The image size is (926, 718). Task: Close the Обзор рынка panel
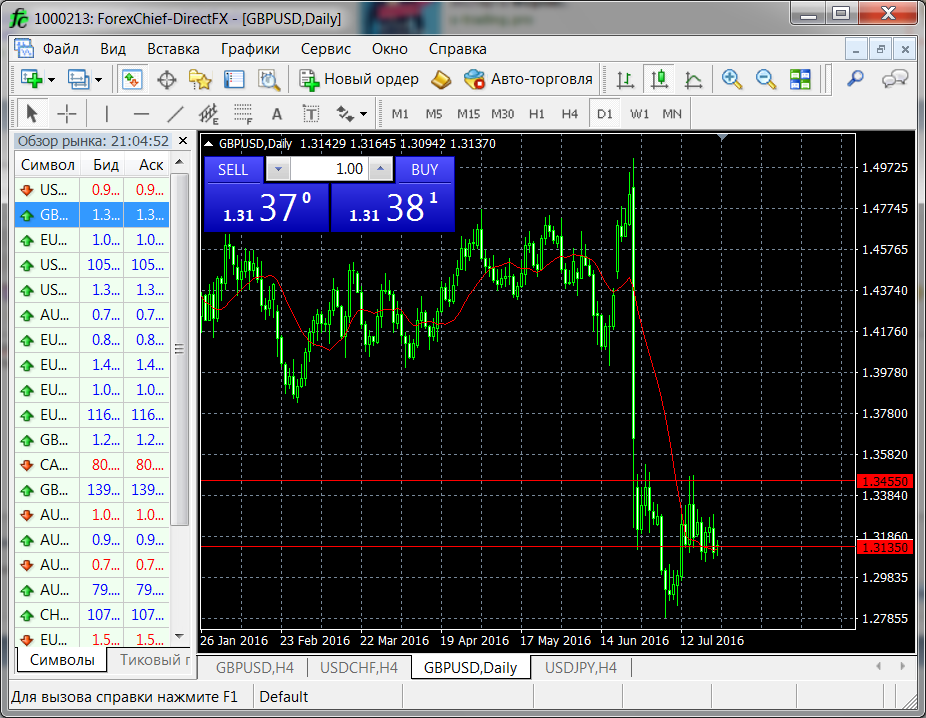(x=183, y=141)
